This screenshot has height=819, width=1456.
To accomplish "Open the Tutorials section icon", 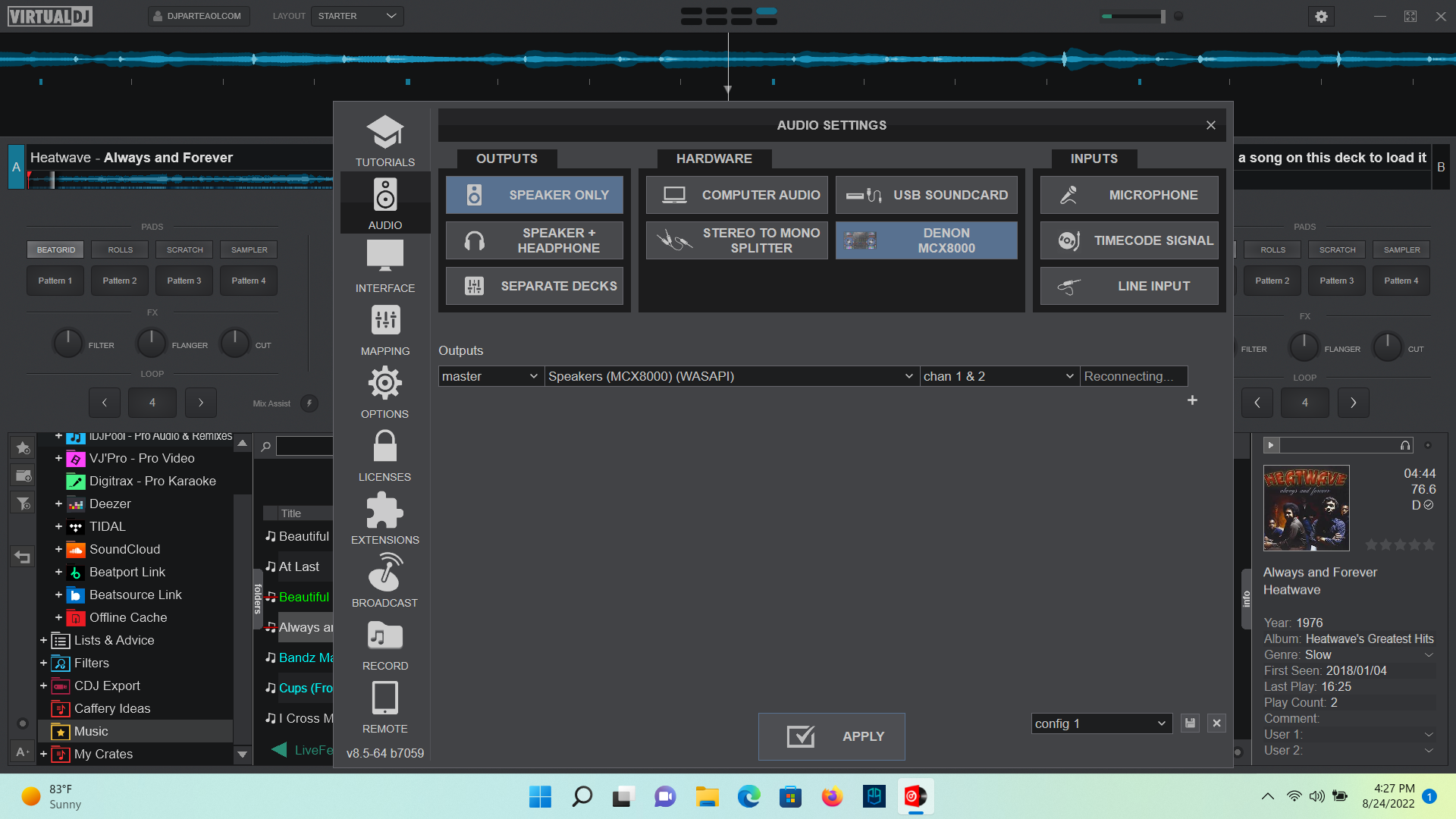I will [384, 133].
